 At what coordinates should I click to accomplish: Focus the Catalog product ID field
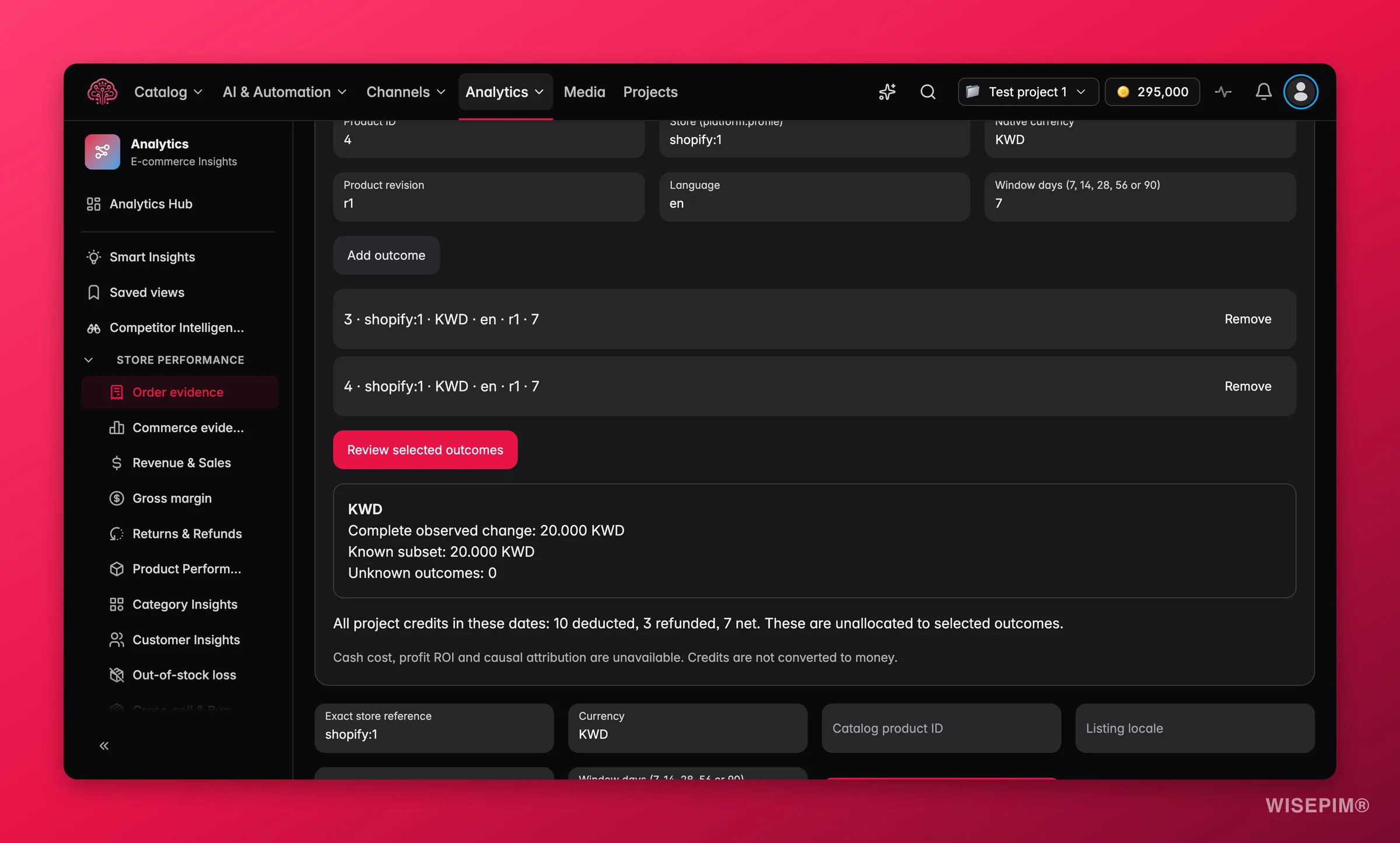(941, 728)
